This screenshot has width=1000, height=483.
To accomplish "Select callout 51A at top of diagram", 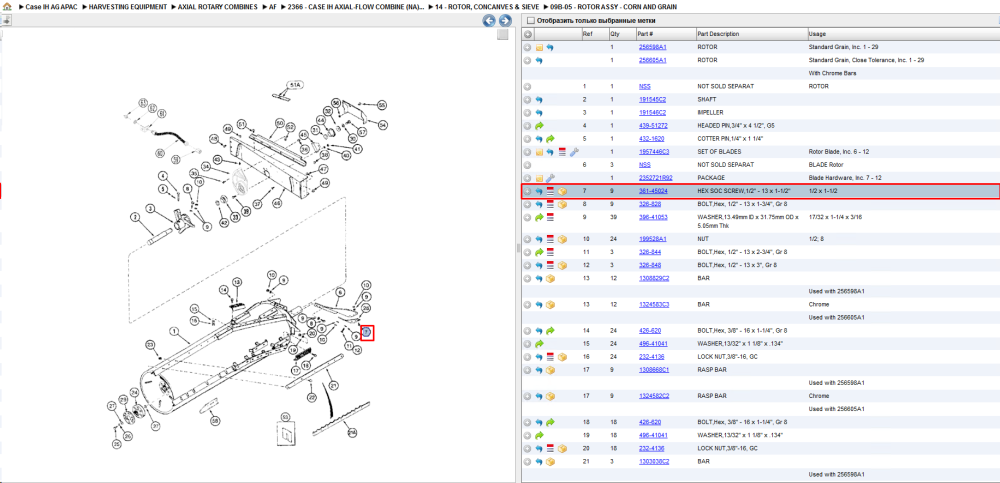I will click(295, 84).
